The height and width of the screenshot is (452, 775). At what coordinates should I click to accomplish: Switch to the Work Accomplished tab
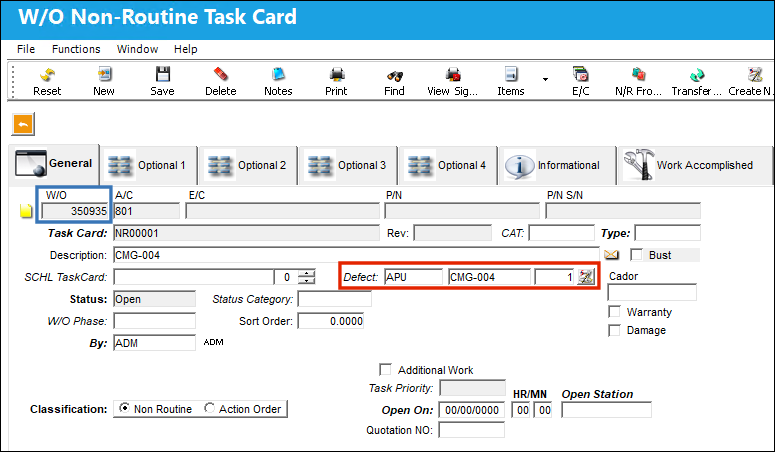pyautogui.click(x=693, y=165)
